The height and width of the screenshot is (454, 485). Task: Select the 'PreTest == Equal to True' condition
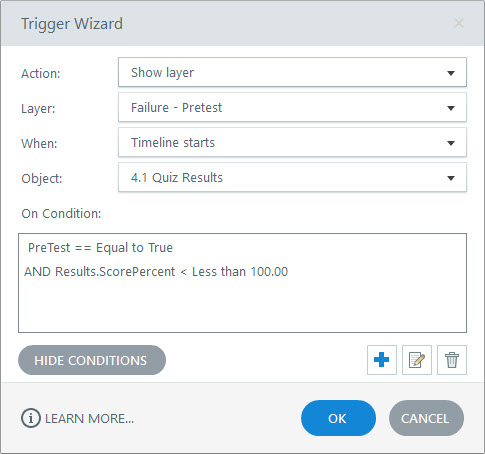click(100, 248)
